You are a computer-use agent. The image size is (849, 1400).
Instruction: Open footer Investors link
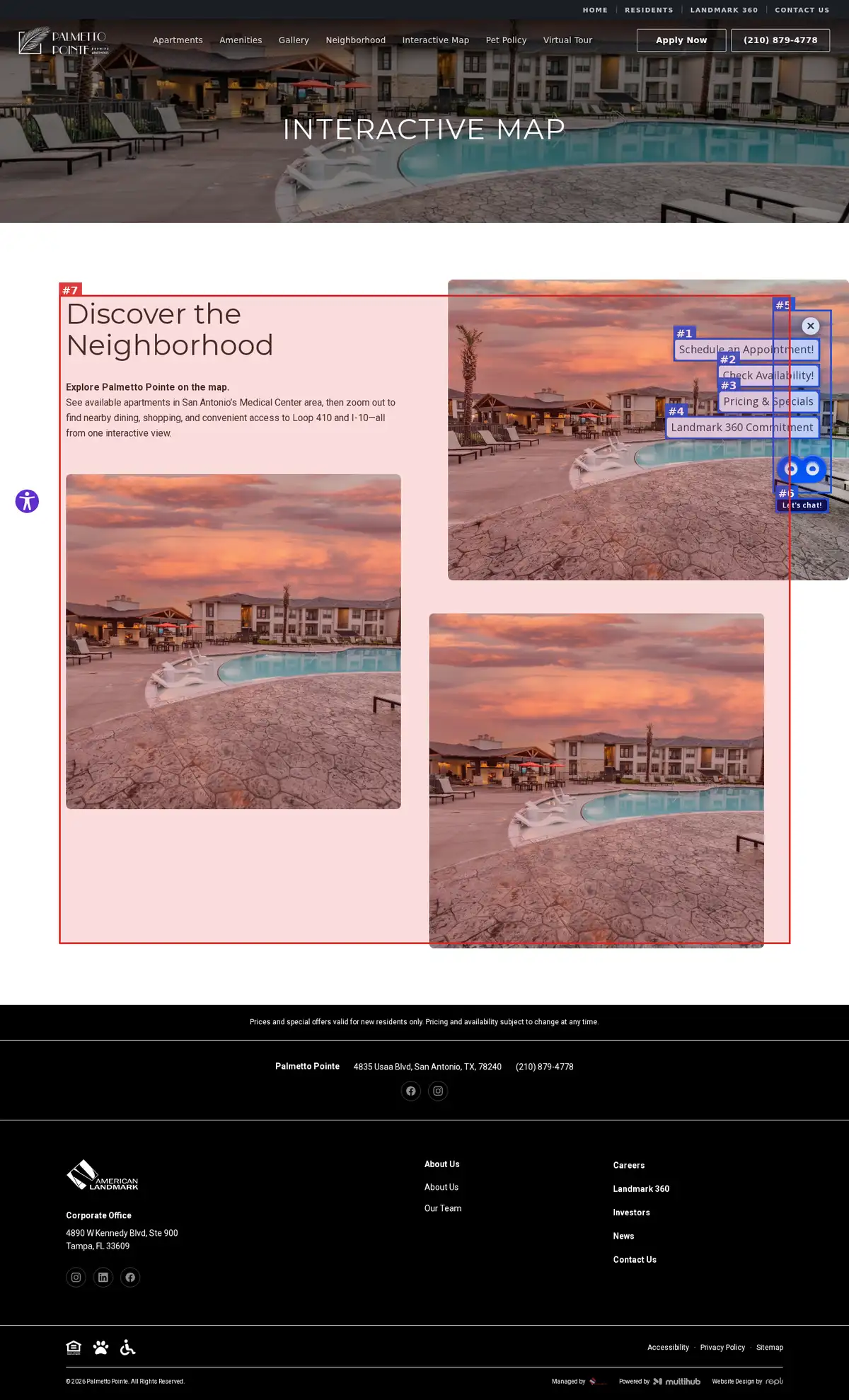tap(631, 1212)
